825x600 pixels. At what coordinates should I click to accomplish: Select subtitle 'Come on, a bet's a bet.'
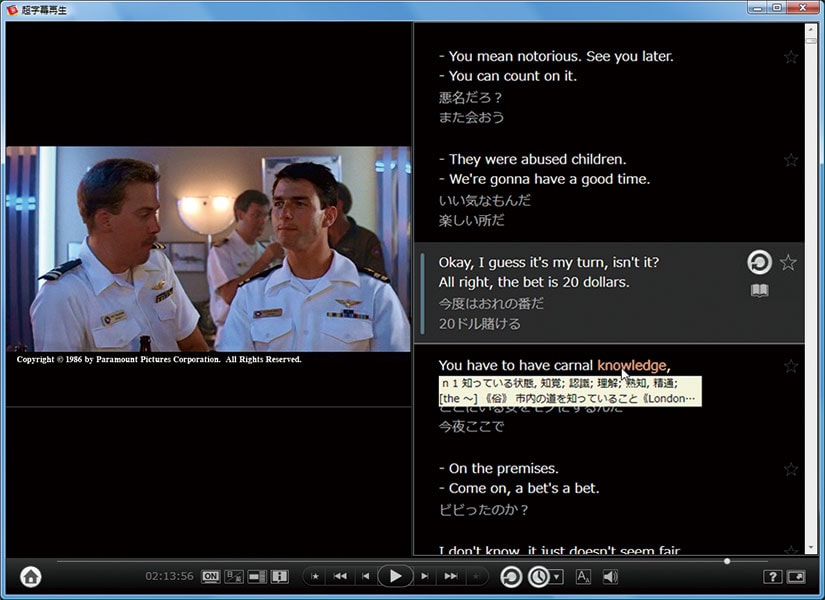[519, 488]
